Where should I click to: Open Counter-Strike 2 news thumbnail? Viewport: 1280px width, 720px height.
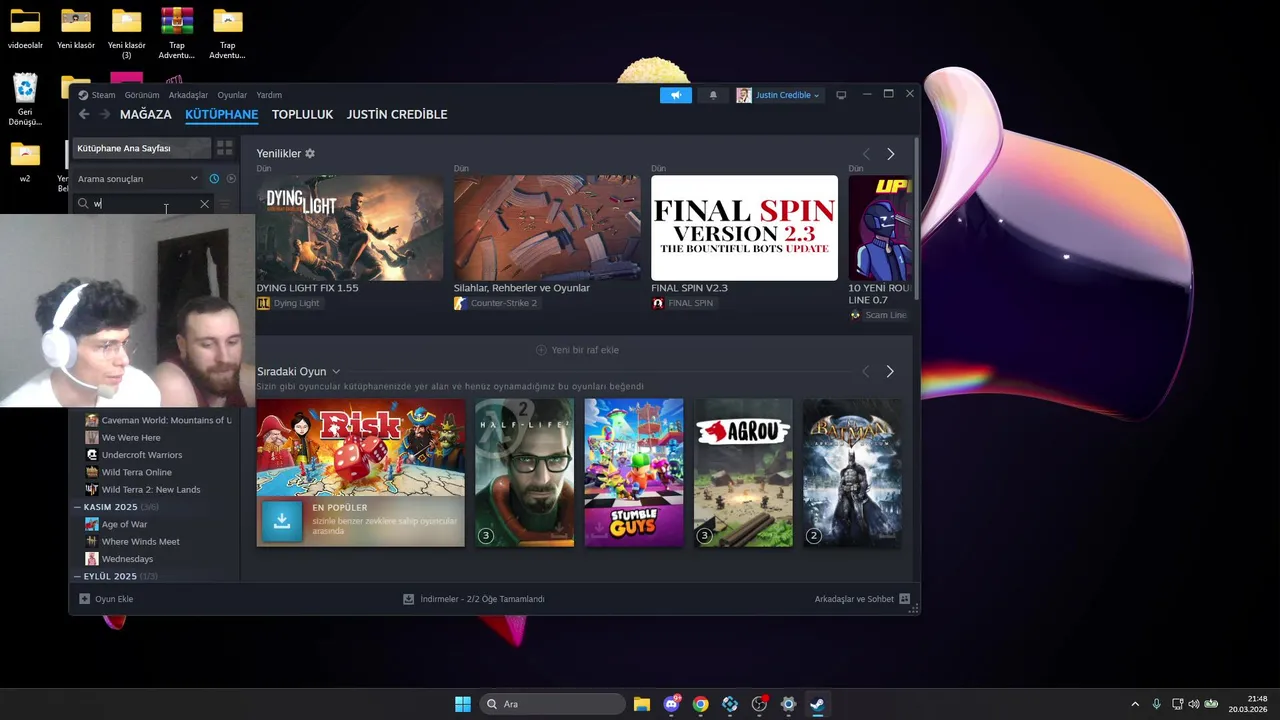(547, 228)
